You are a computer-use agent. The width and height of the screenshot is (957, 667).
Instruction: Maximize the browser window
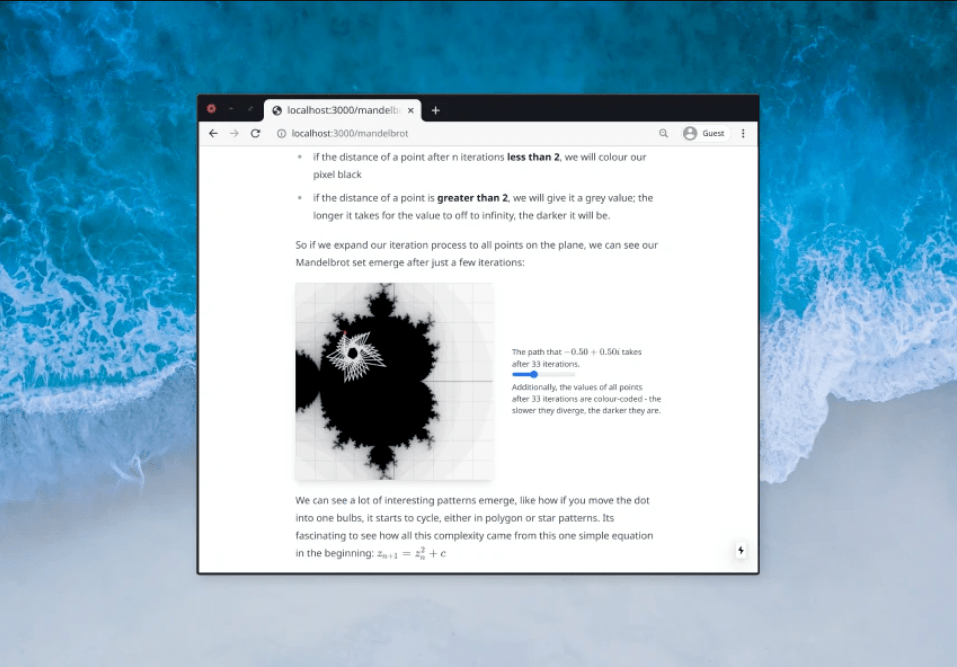pos(250,109)
